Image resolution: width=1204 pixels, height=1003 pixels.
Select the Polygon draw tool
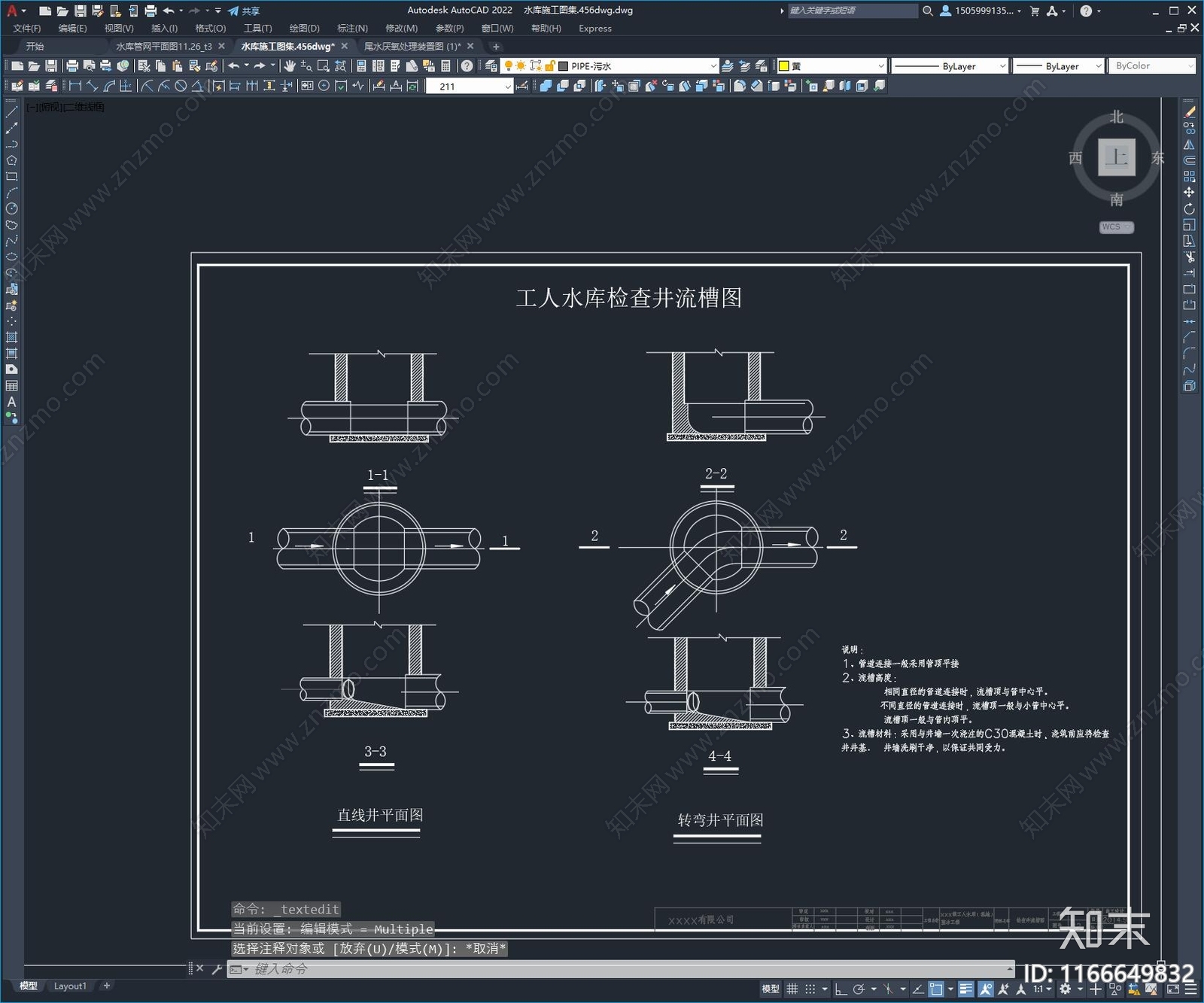11,160
